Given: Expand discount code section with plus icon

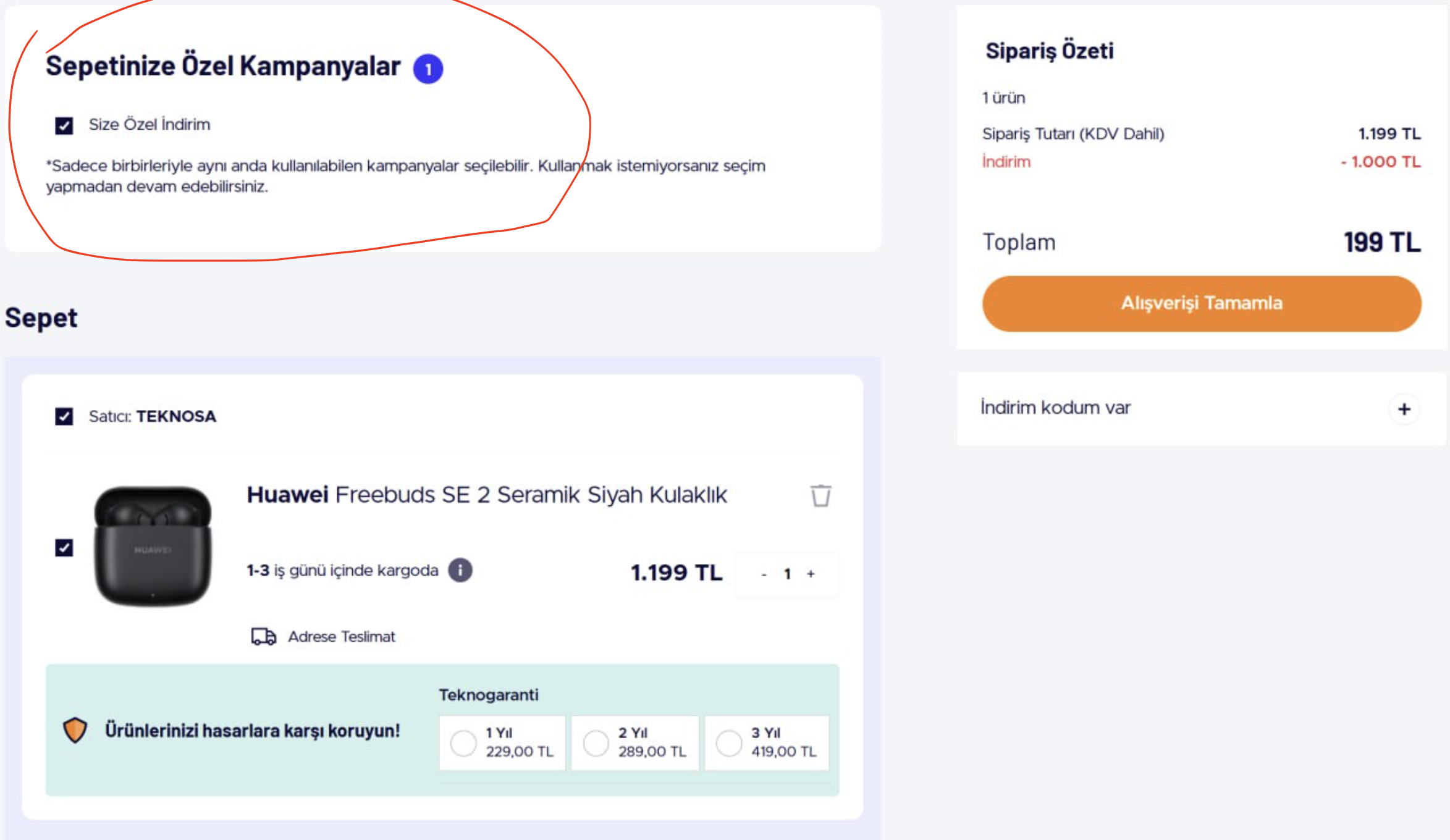Looking at the screenshot, I should (x=1404, y=409).
